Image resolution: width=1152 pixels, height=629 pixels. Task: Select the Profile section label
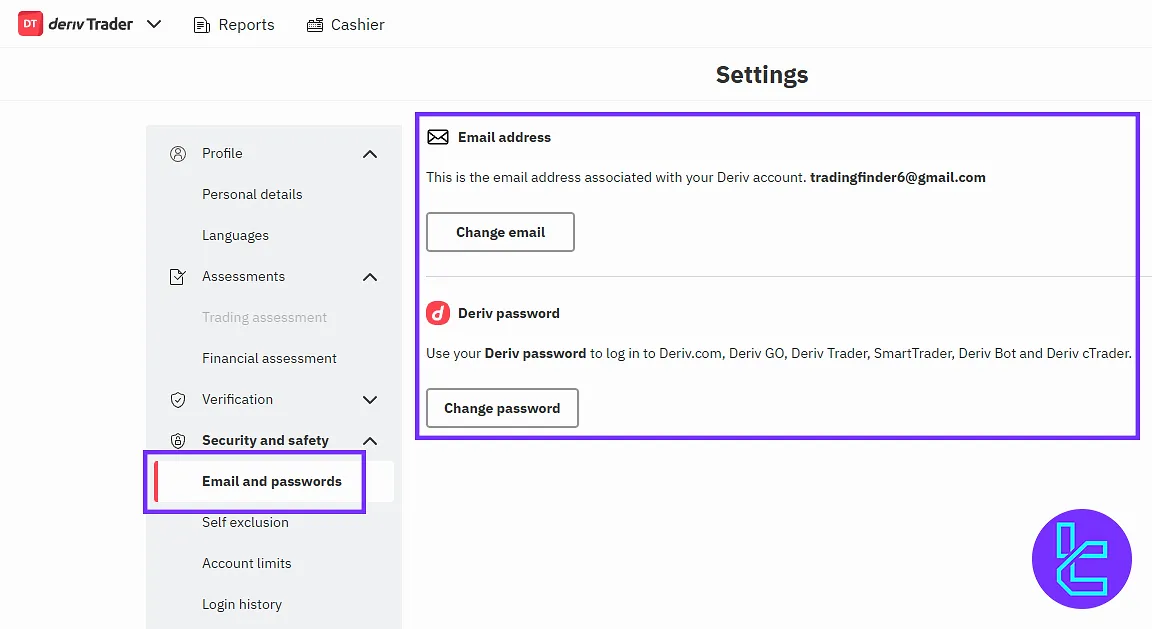[x=222, y=153]
